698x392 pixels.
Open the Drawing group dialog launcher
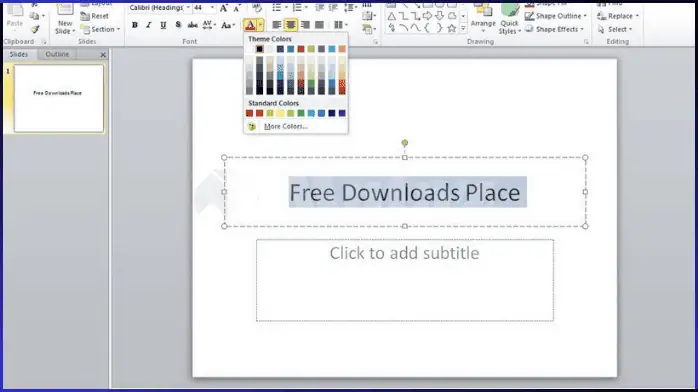[x=586, y=42]
